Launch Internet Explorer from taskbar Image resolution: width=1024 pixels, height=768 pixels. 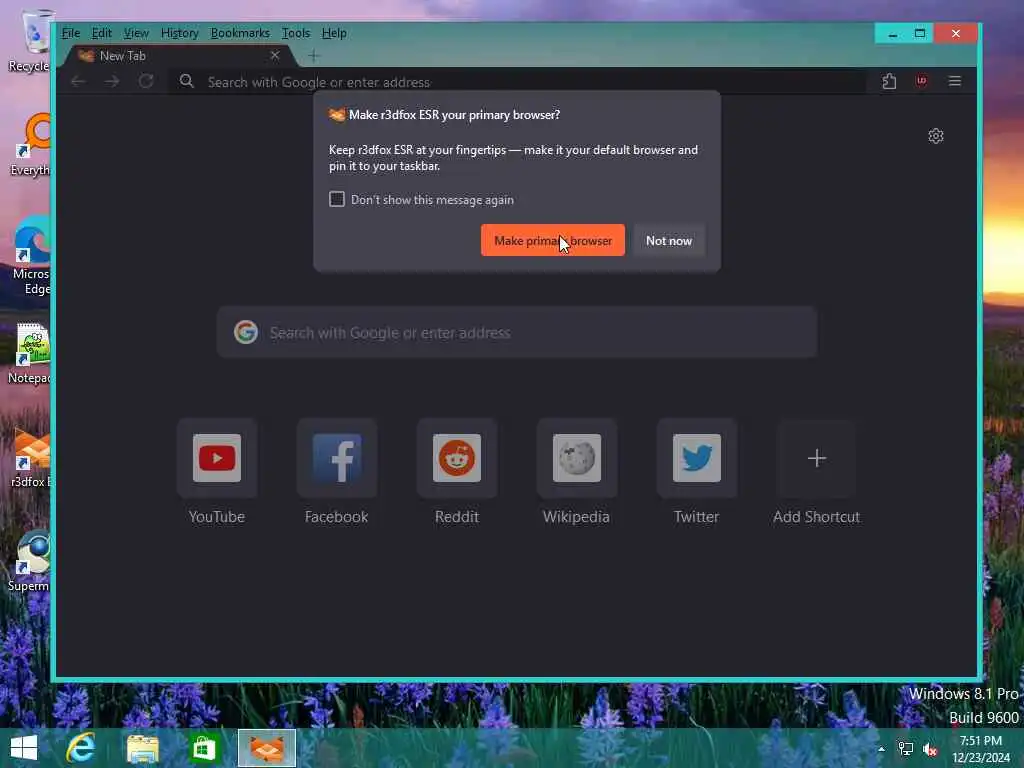pyautogui.click(x=82, y=748)
